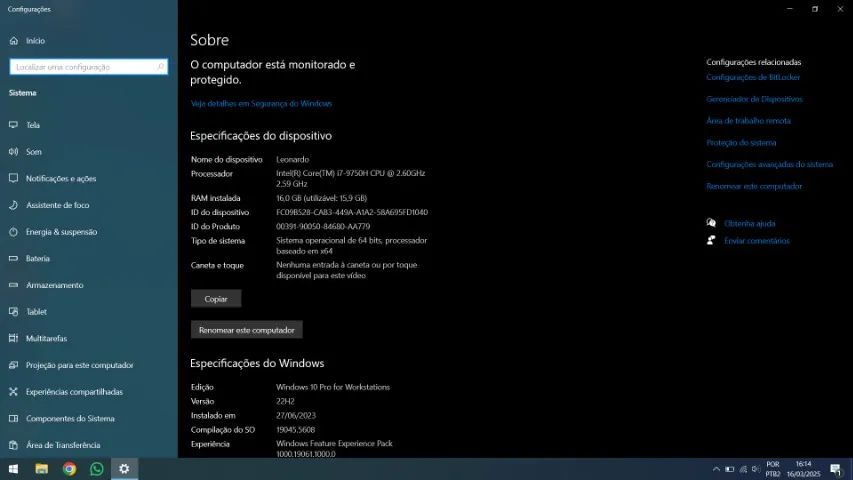Open Configurações avançadas do sistema link
Screen dimensions: 853x480
pos(769,164)
